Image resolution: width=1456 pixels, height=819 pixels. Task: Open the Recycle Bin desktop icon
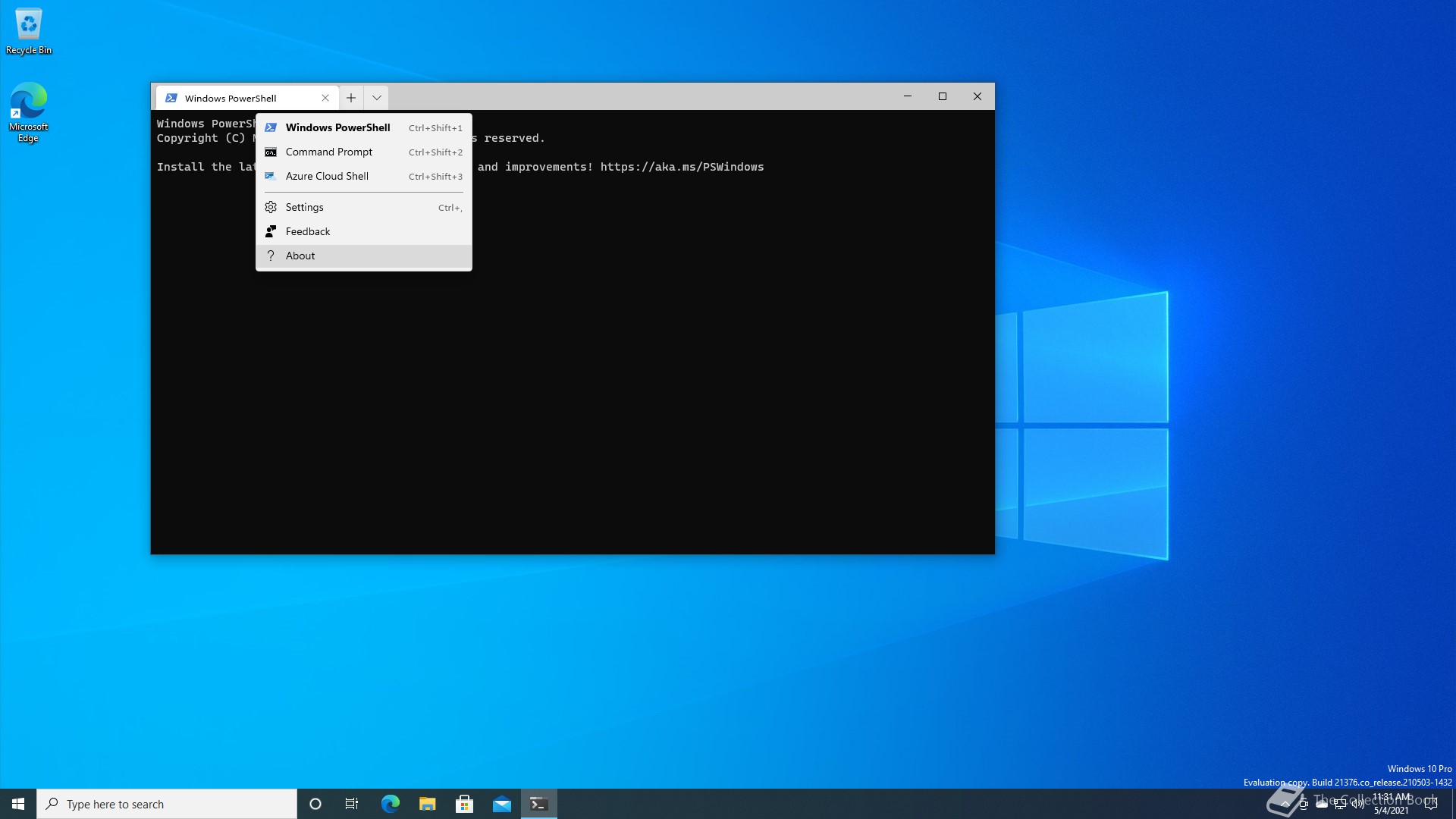29,31
